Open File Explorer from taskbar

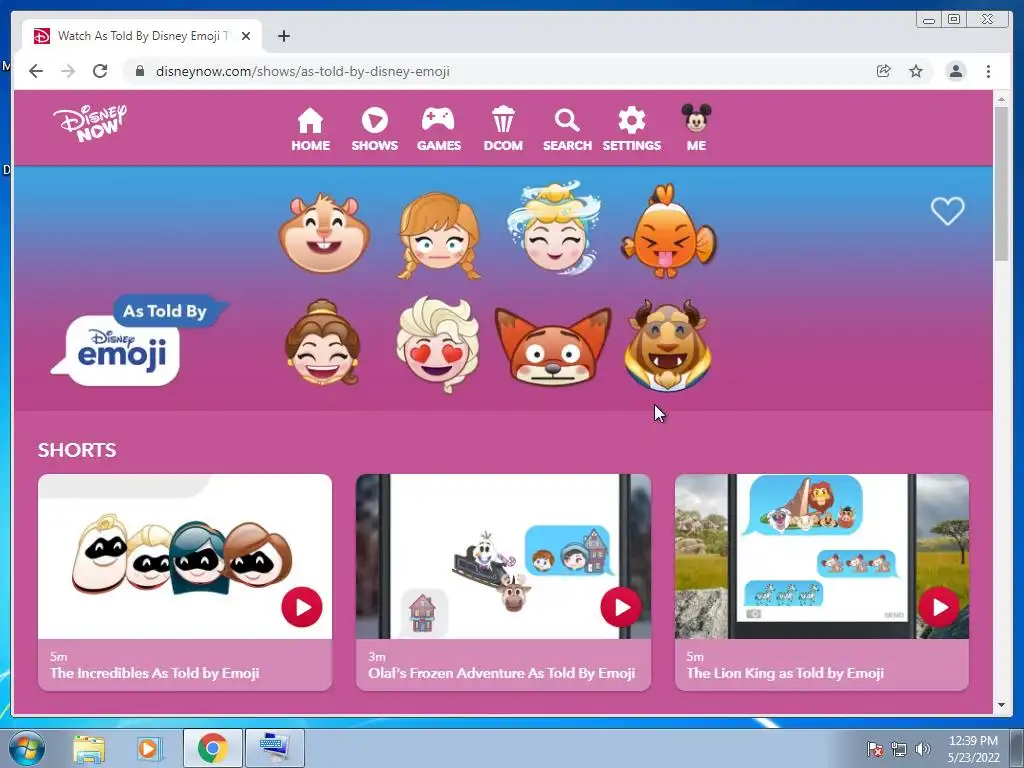point(89,748)
